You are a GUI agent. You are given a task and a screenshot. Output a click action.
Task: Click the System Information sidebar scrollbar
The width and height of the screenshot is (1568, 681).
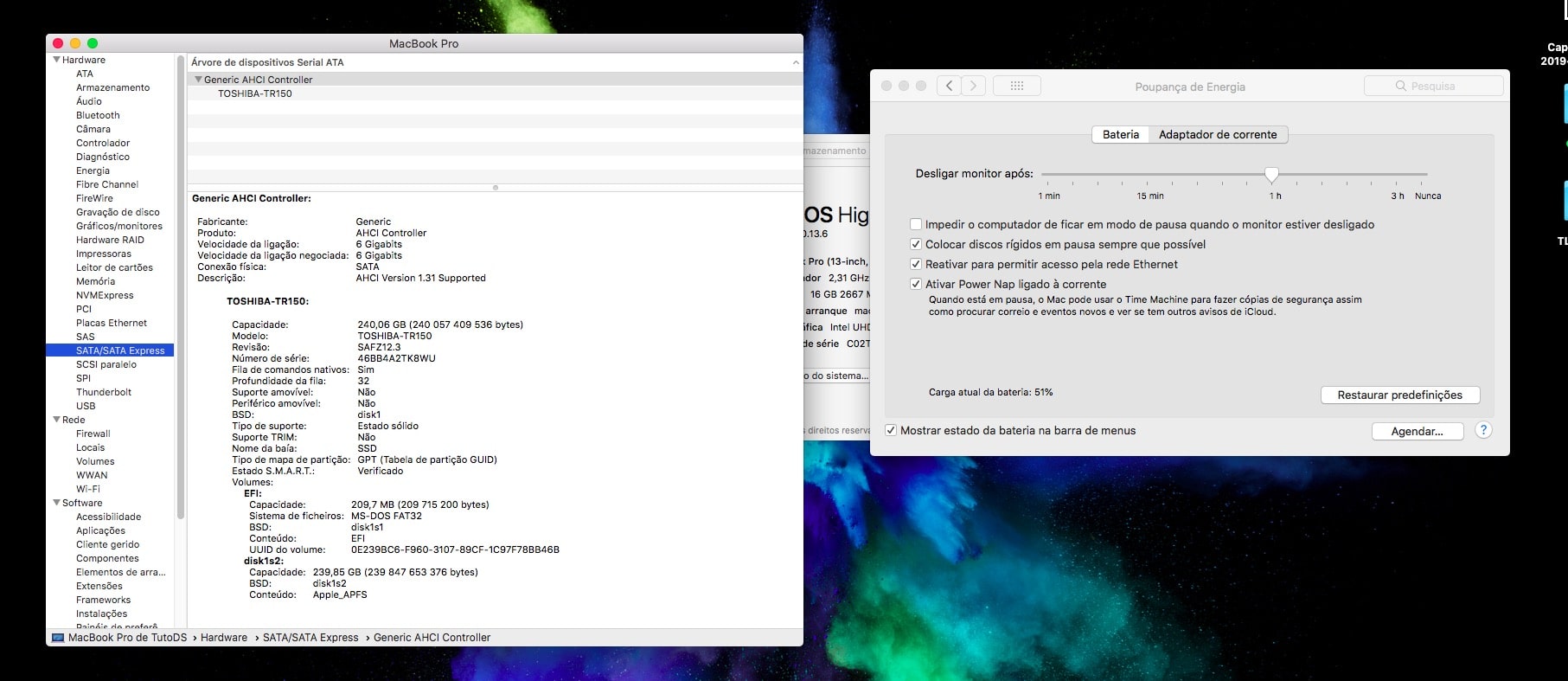pos(181,286)
